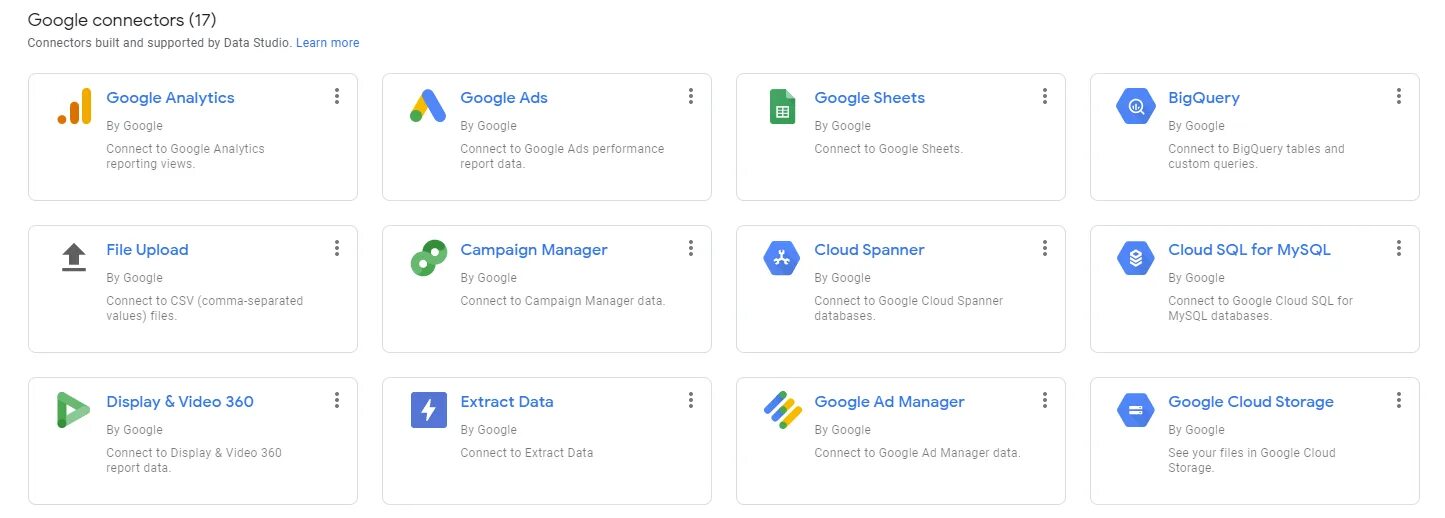Select the Campaign Manager connector card description
This screenshot has height=518, width=1445.
pos(562,301)
